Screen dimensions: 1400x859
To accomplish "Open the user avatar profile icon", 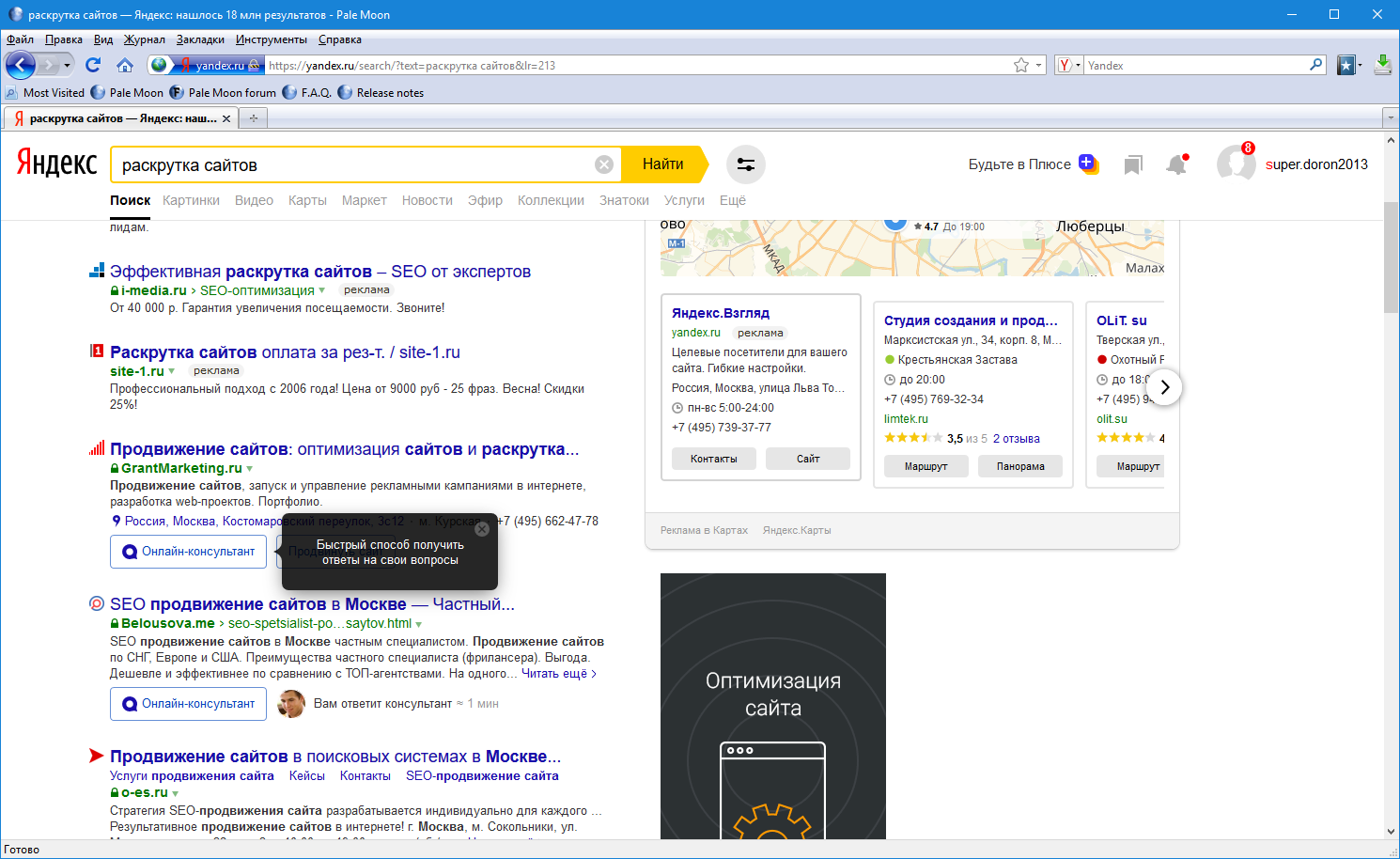I will click(1236, 164).
